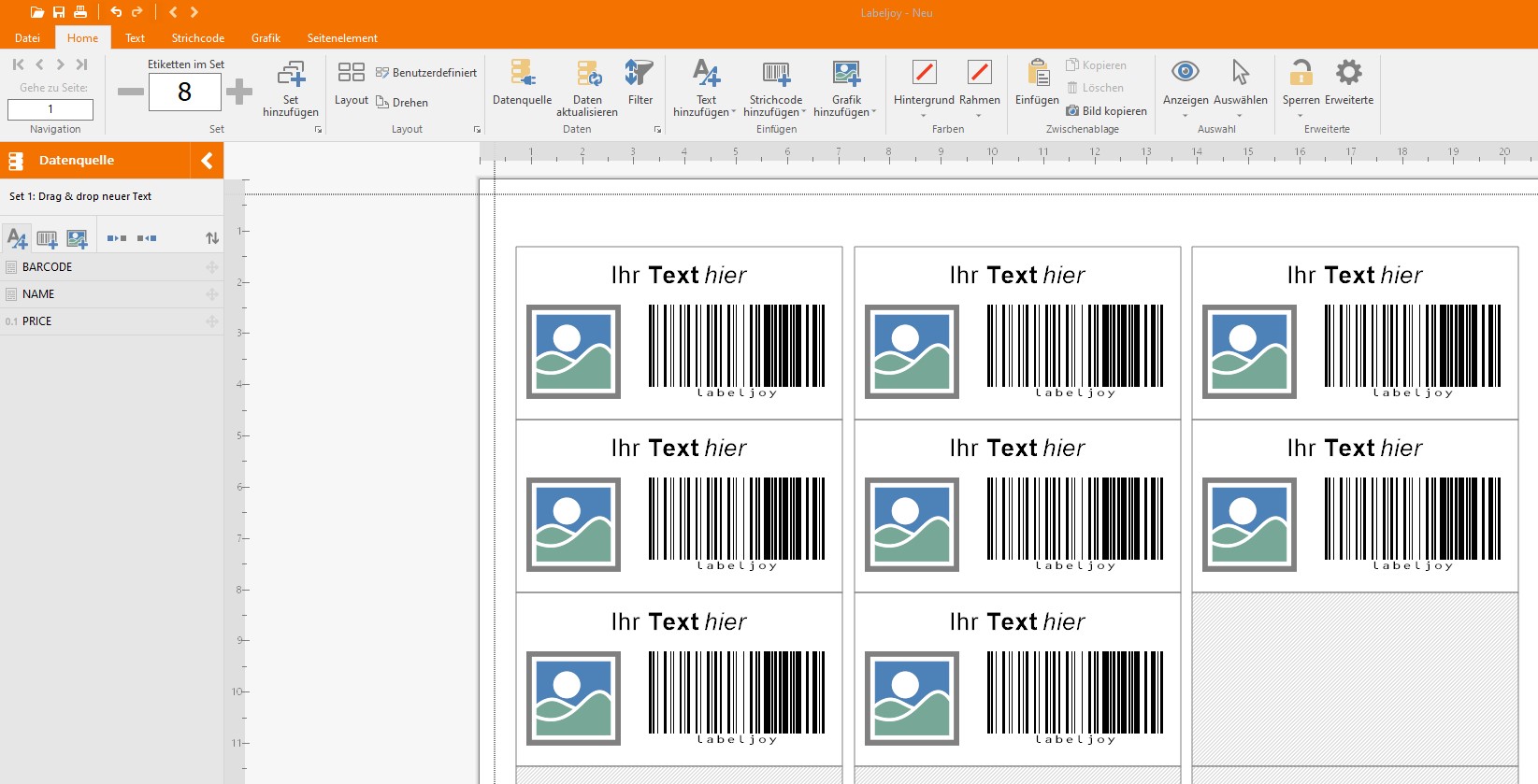Redo the last action

(137, 12)
